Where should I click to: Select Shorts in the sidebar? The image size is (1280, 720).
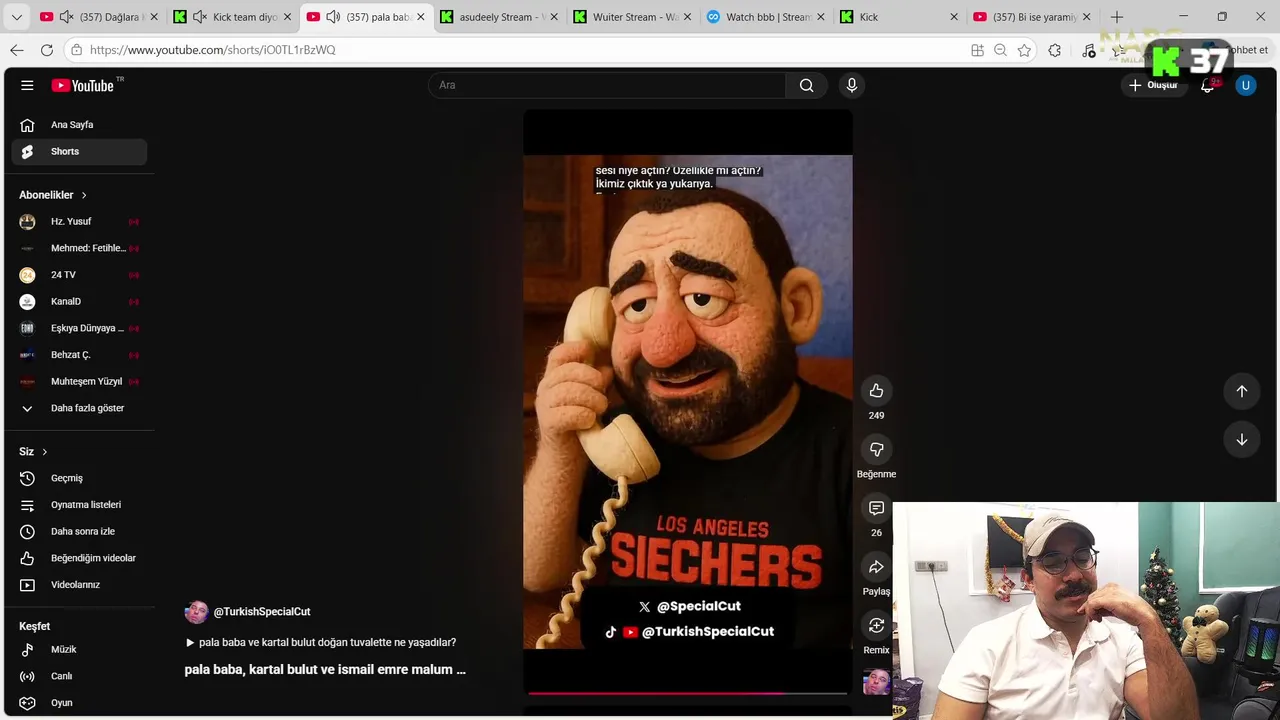click(80, 152)
